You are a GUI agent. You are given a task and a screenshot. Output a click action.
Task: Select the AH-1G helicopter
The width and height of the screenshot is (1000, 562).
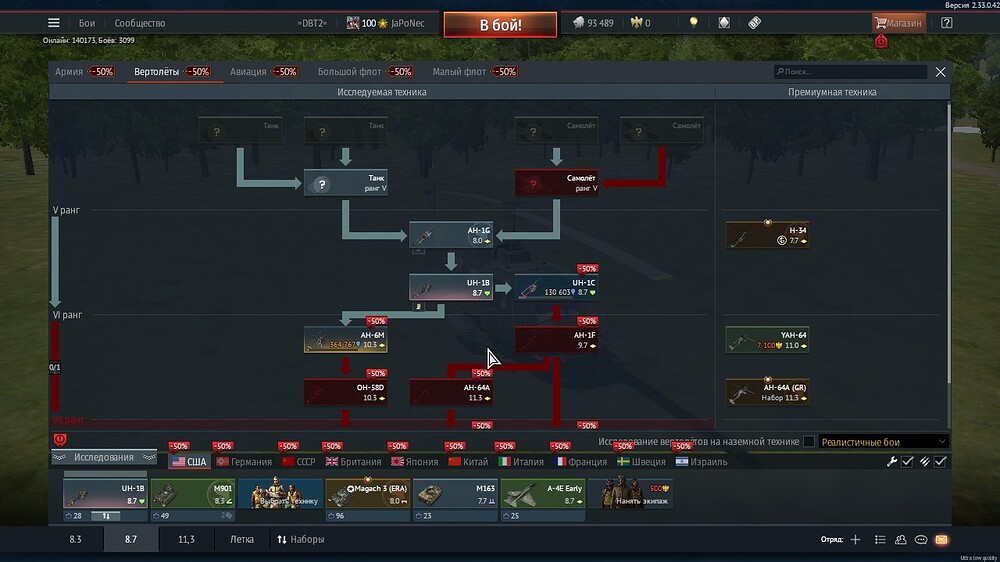[x=451, y=235]
